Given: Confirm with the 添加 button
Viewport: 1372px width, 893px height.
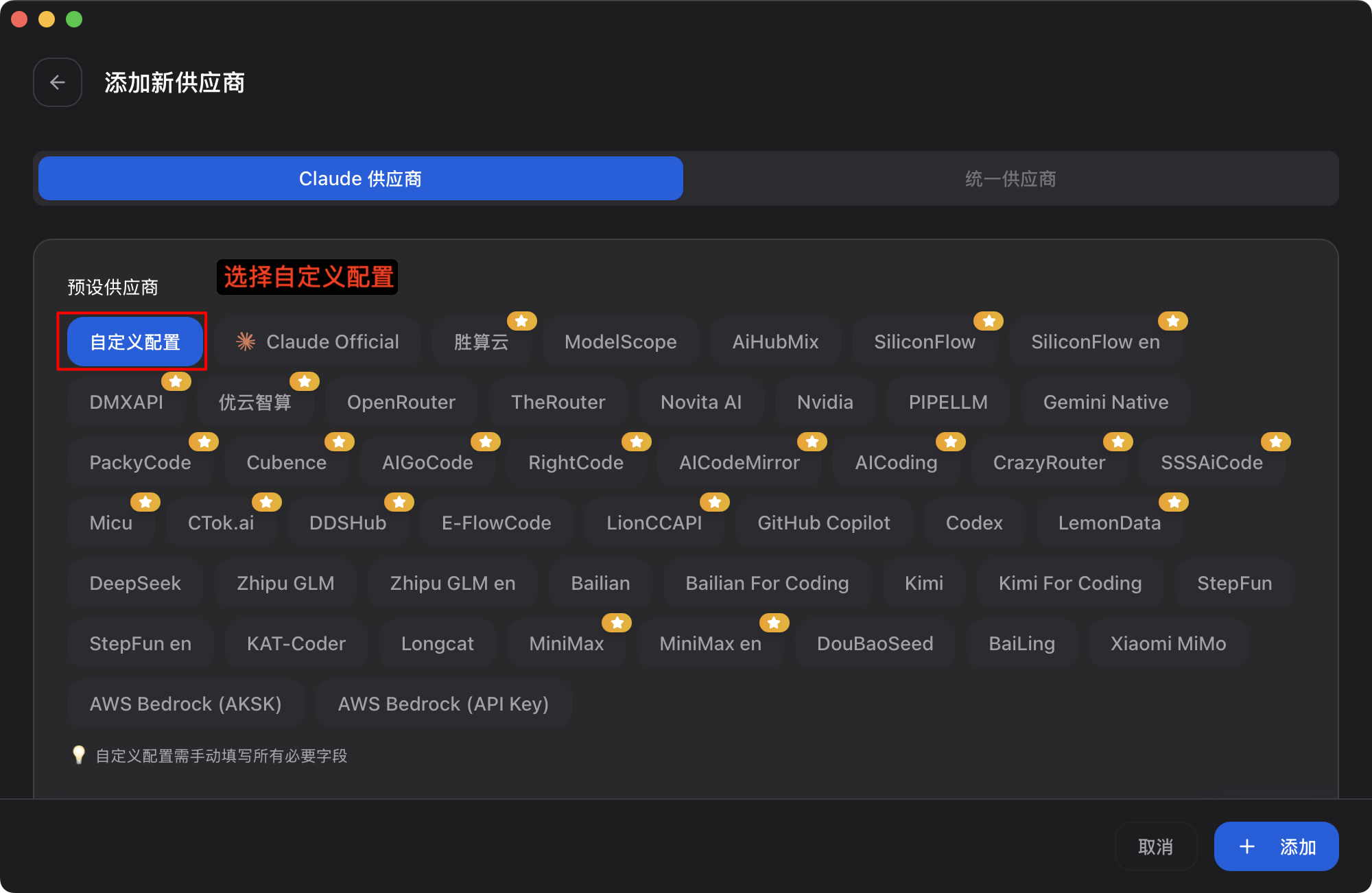Looking at the screenshot, I should [x=1277, y=846].
